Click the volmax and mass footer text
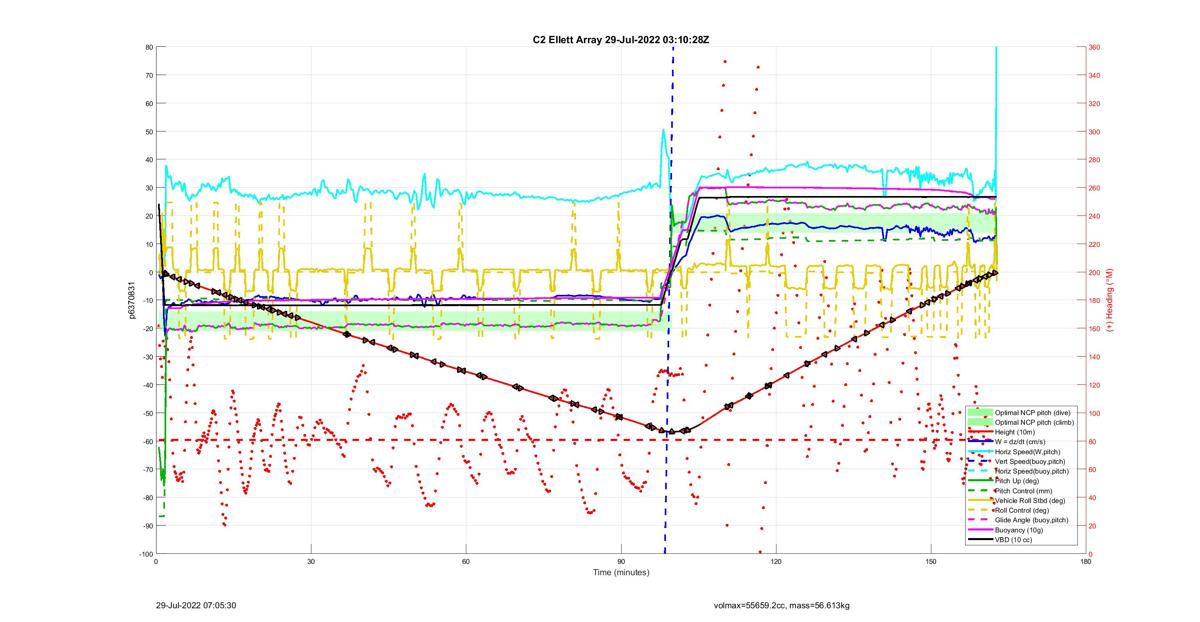 point(781,605)
